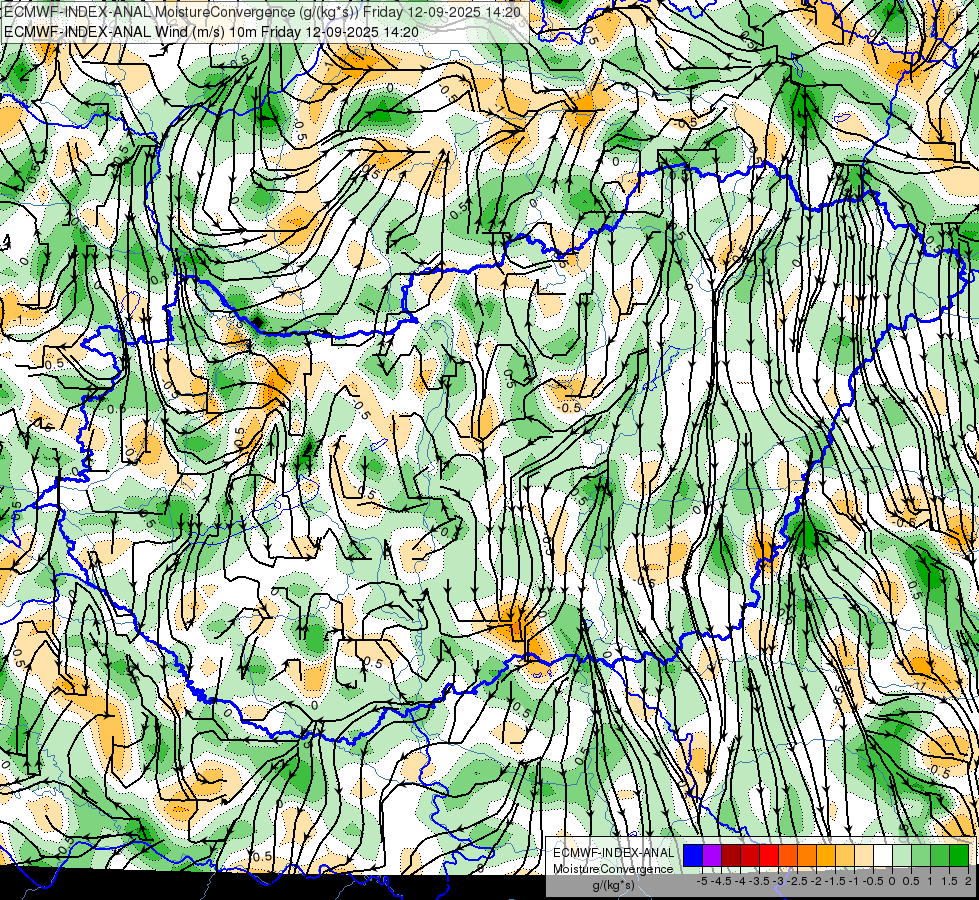Screen dimensions: 979x900
Task: Pick the bright red swatch left of -3
Action: click(x=769, y=856)
